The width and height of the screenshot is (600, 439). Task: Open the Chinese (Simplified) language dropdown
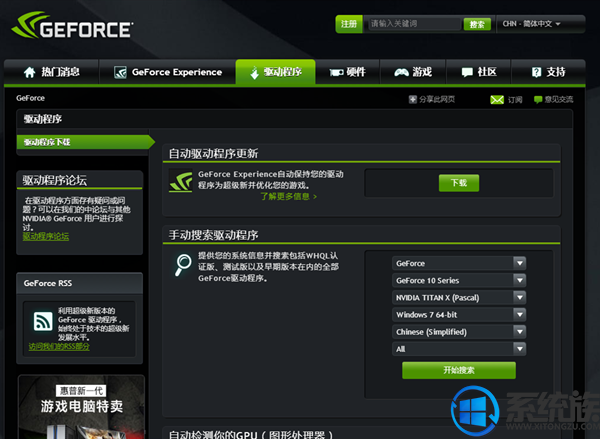[459, 332]
